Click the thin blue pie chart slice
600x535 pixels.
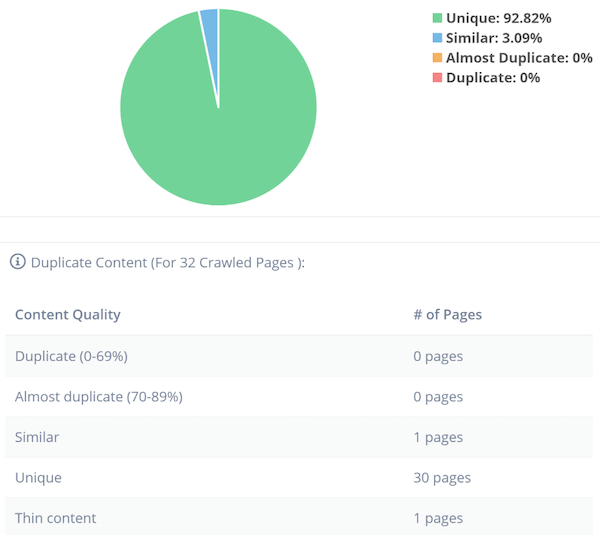(210, 30)
